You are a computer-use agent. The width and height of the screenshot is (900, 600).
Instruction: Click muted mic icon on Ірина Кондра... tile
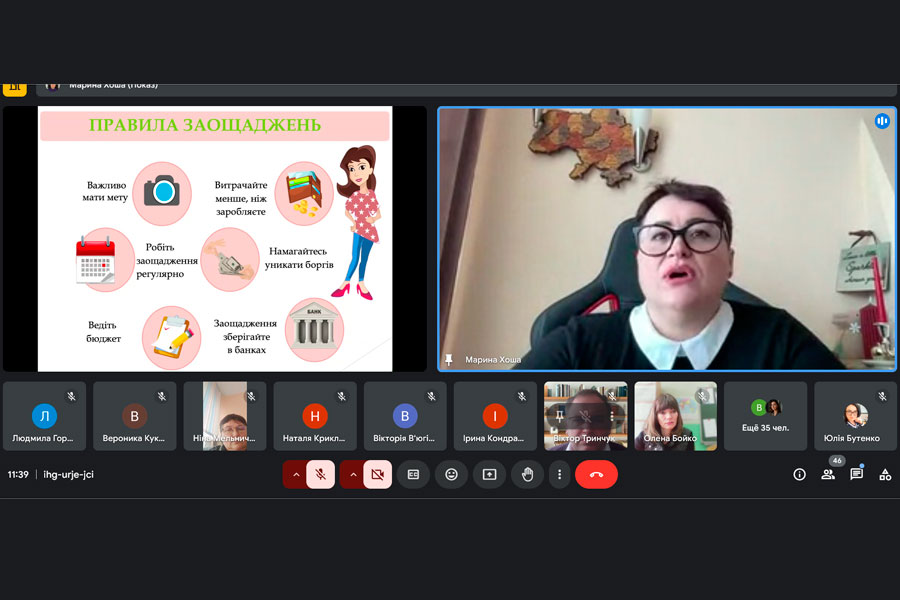pyautogui.click(x=522, y=396)
